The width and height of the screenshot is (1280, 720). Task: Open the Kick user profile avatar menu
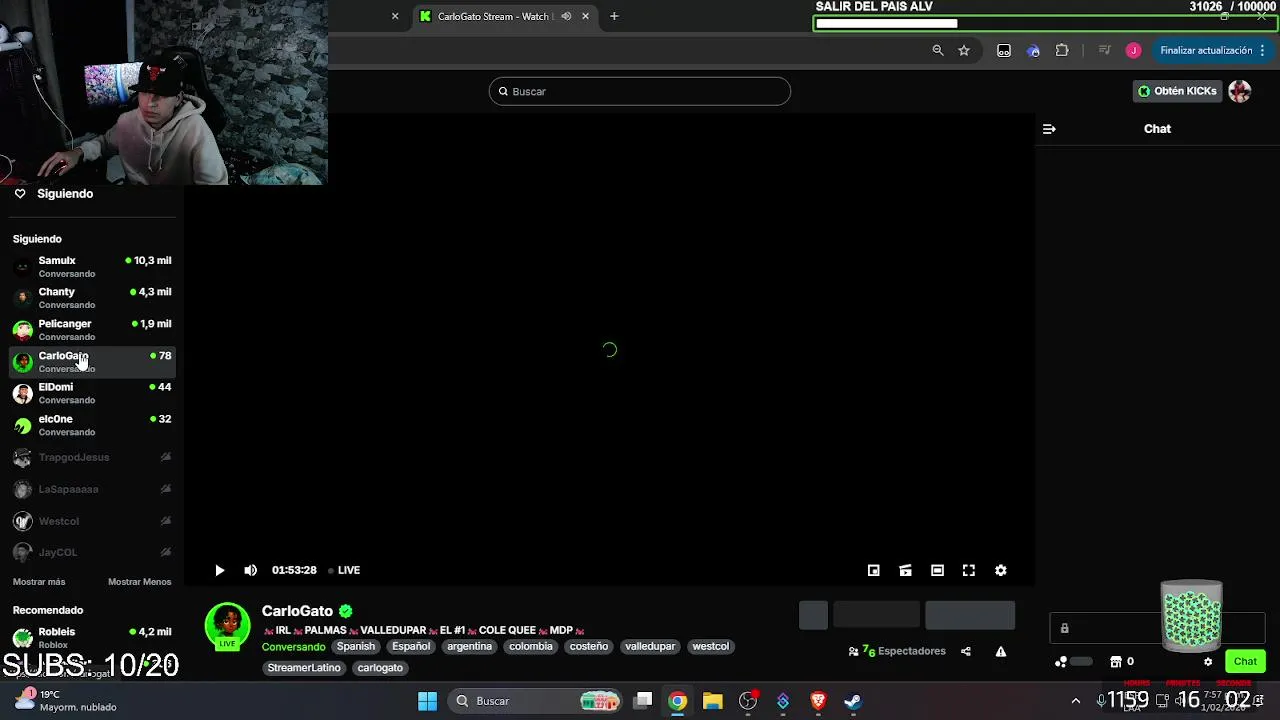pyautogui.click(x=1240, y=91)
